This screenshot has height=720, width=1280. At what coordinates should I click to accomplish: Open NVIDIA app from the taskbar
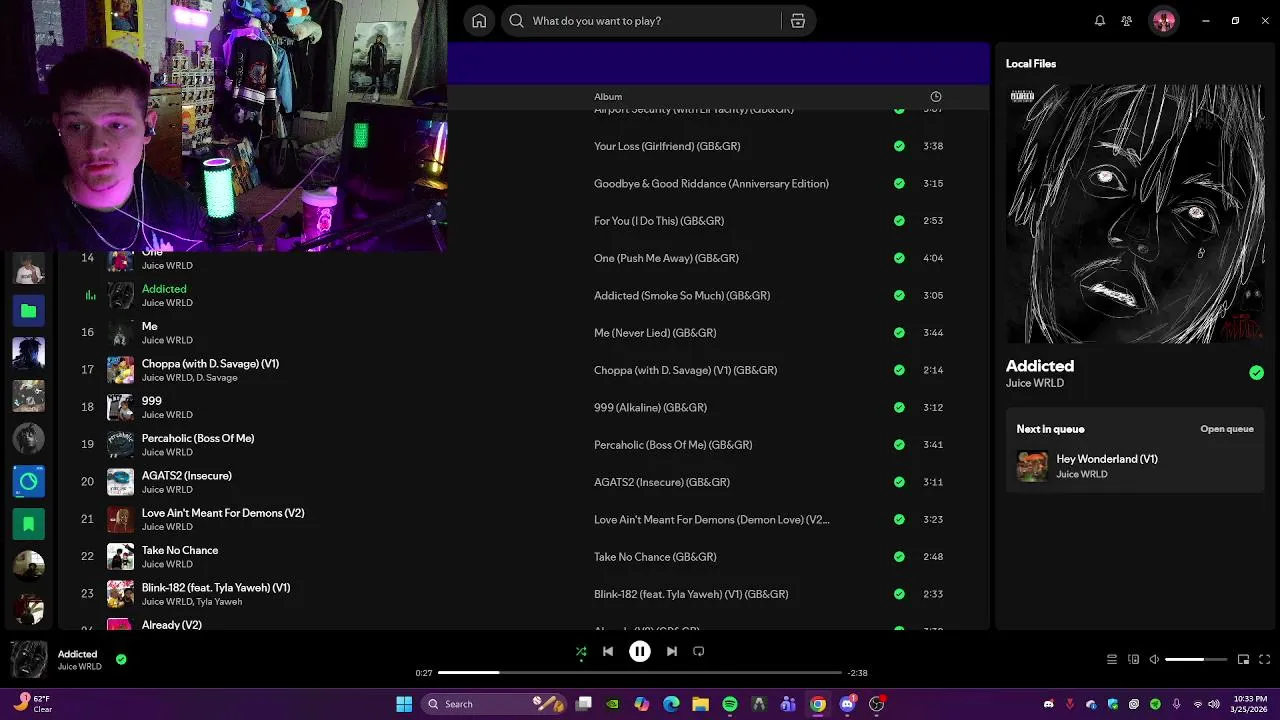click(x=612, y=704)
